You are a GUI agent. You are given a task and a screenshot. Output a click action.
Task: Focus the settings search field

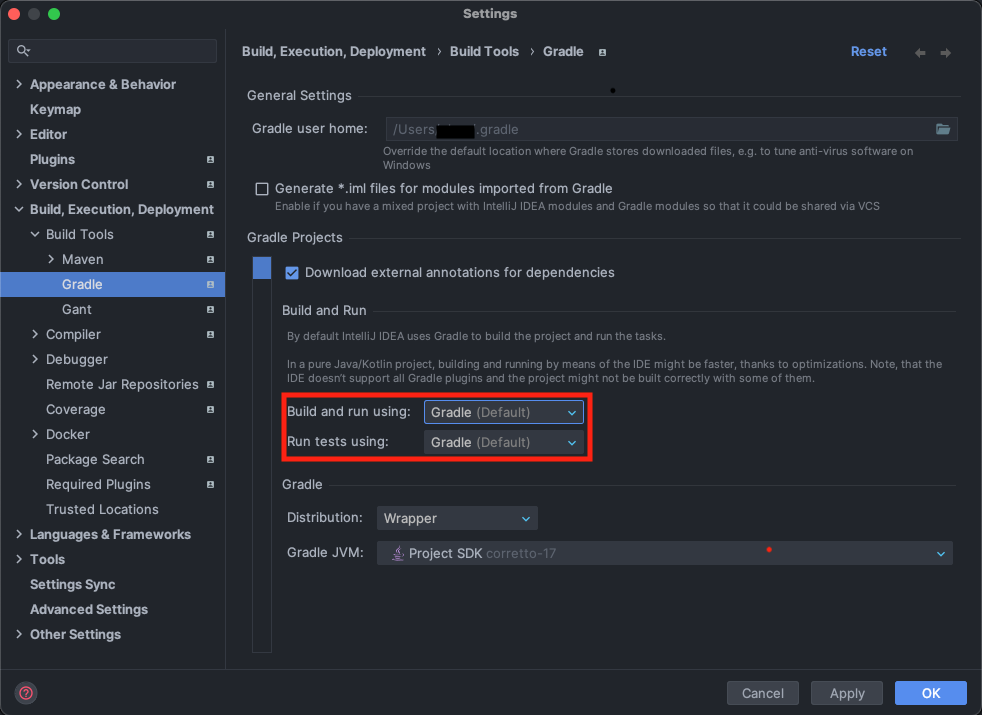click(113, 51)
